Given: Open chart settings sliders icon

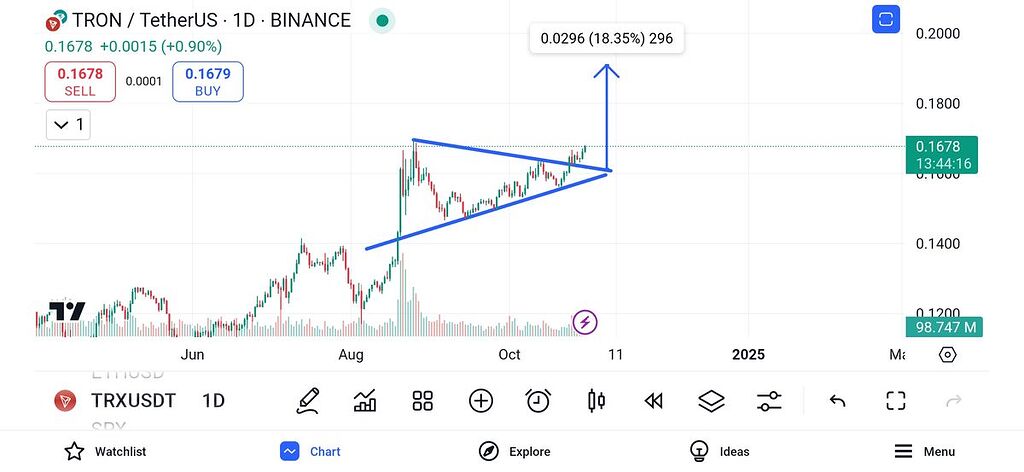Looking at the screenshot, I should click(x=769, y=401).
